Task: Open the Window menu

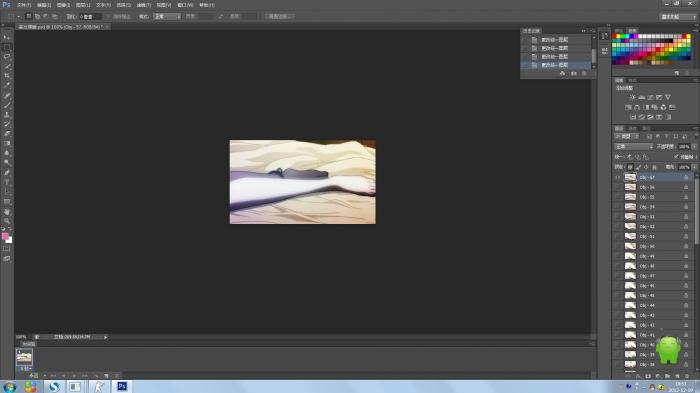Action: coord(185,5)
